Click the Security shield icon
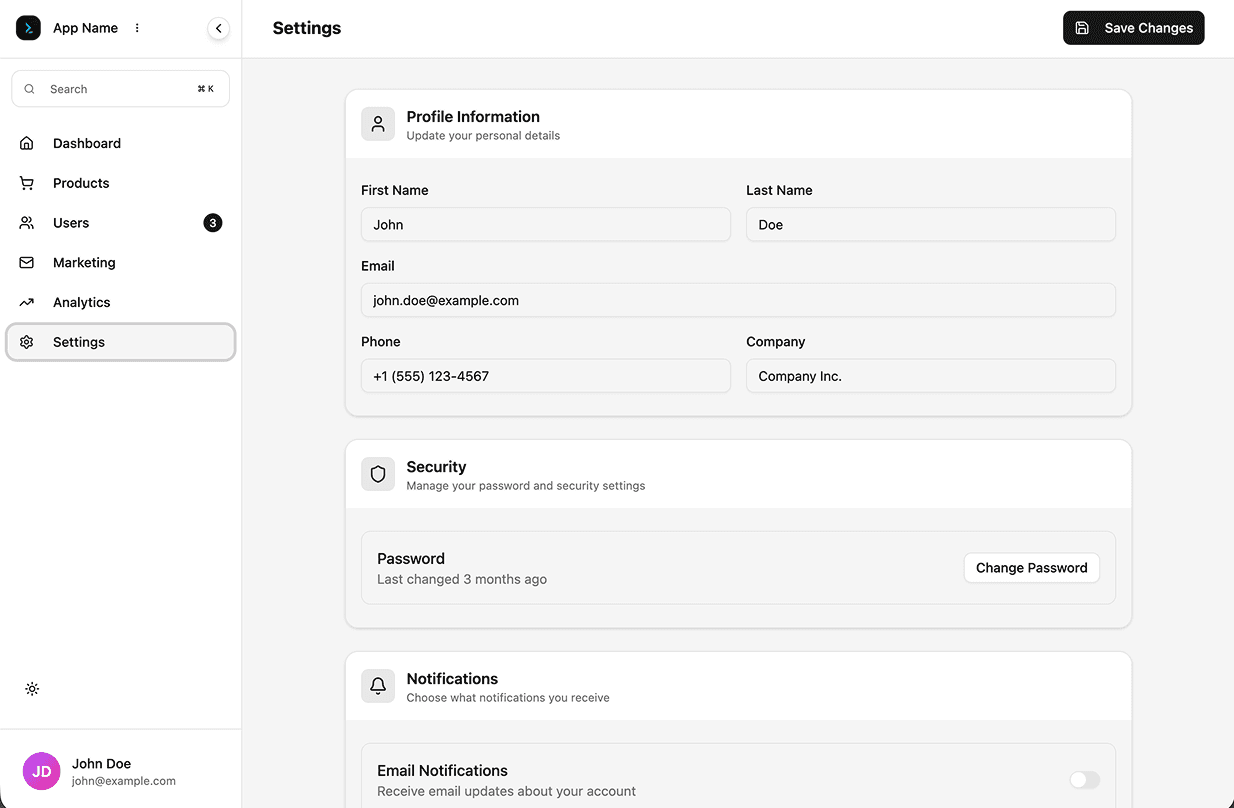This screenshot has width=1234, height=808. tap(378, 474)
